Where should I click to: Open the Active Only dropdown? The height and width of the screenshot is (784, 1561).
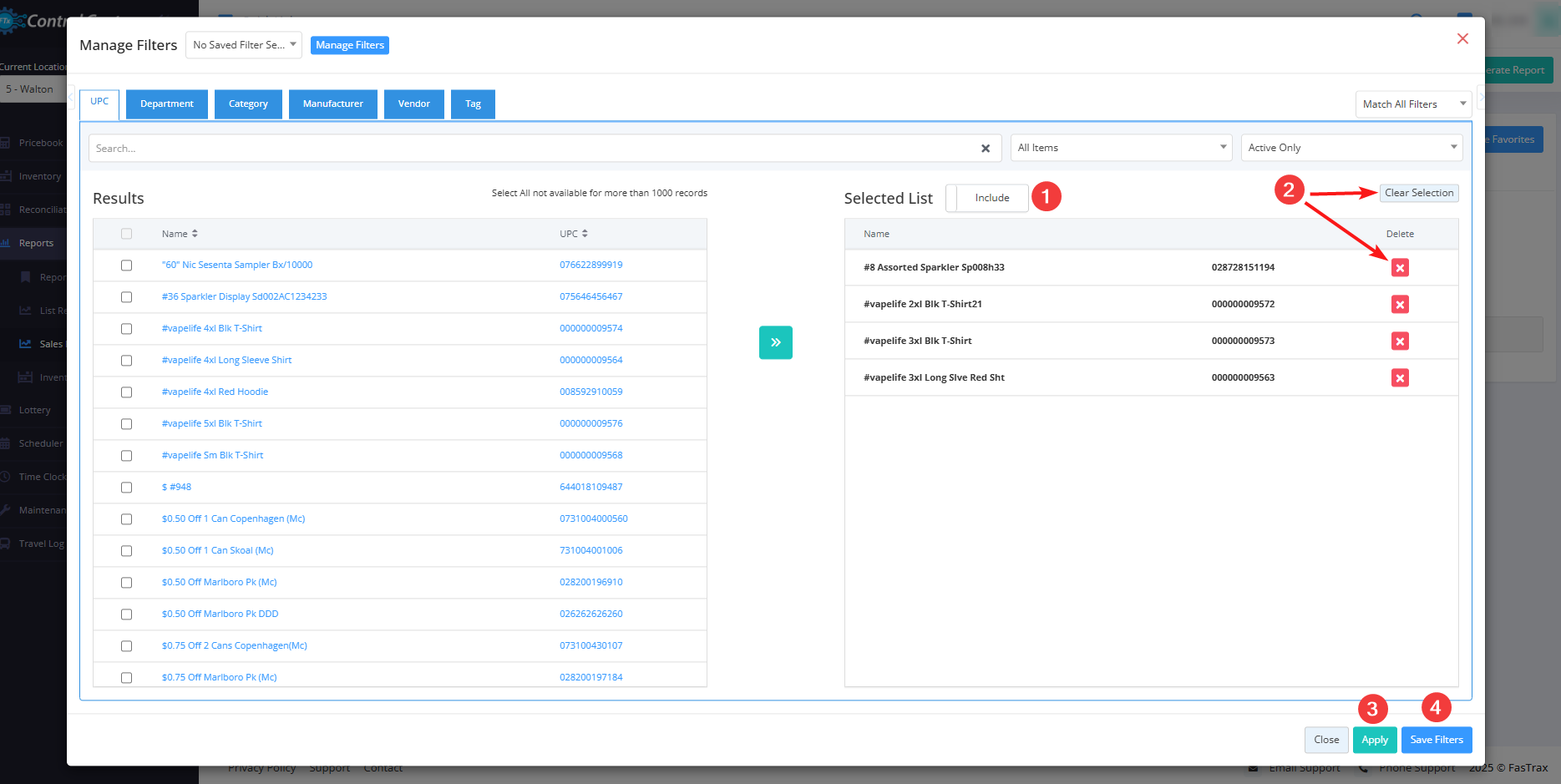(x=1351, y=148)
